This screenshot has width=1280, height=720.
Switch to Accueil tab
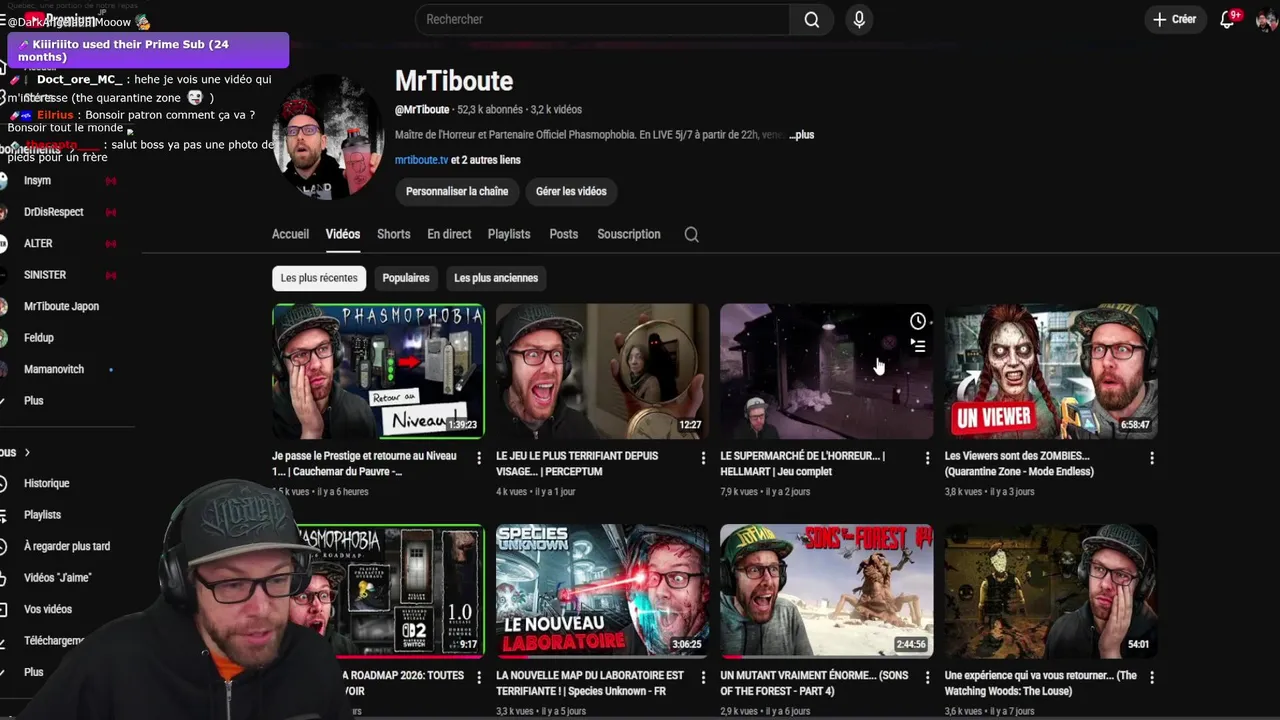290,234
